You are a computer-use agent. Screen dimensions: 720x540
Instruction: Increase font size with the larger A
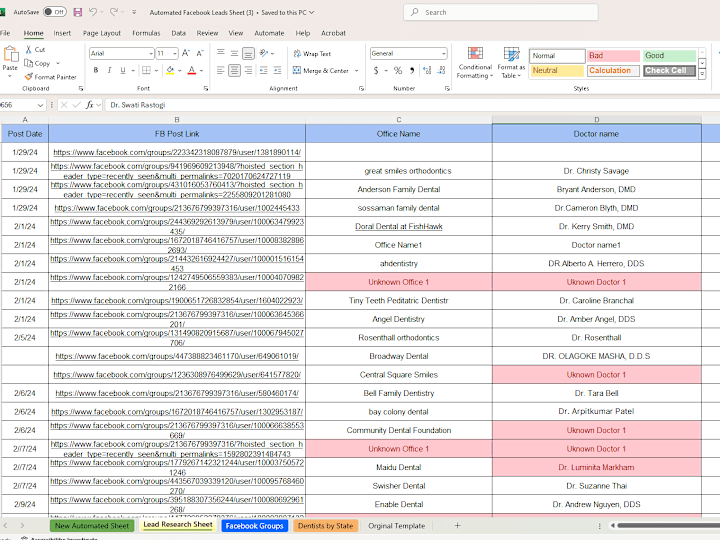tap(186, 53)
